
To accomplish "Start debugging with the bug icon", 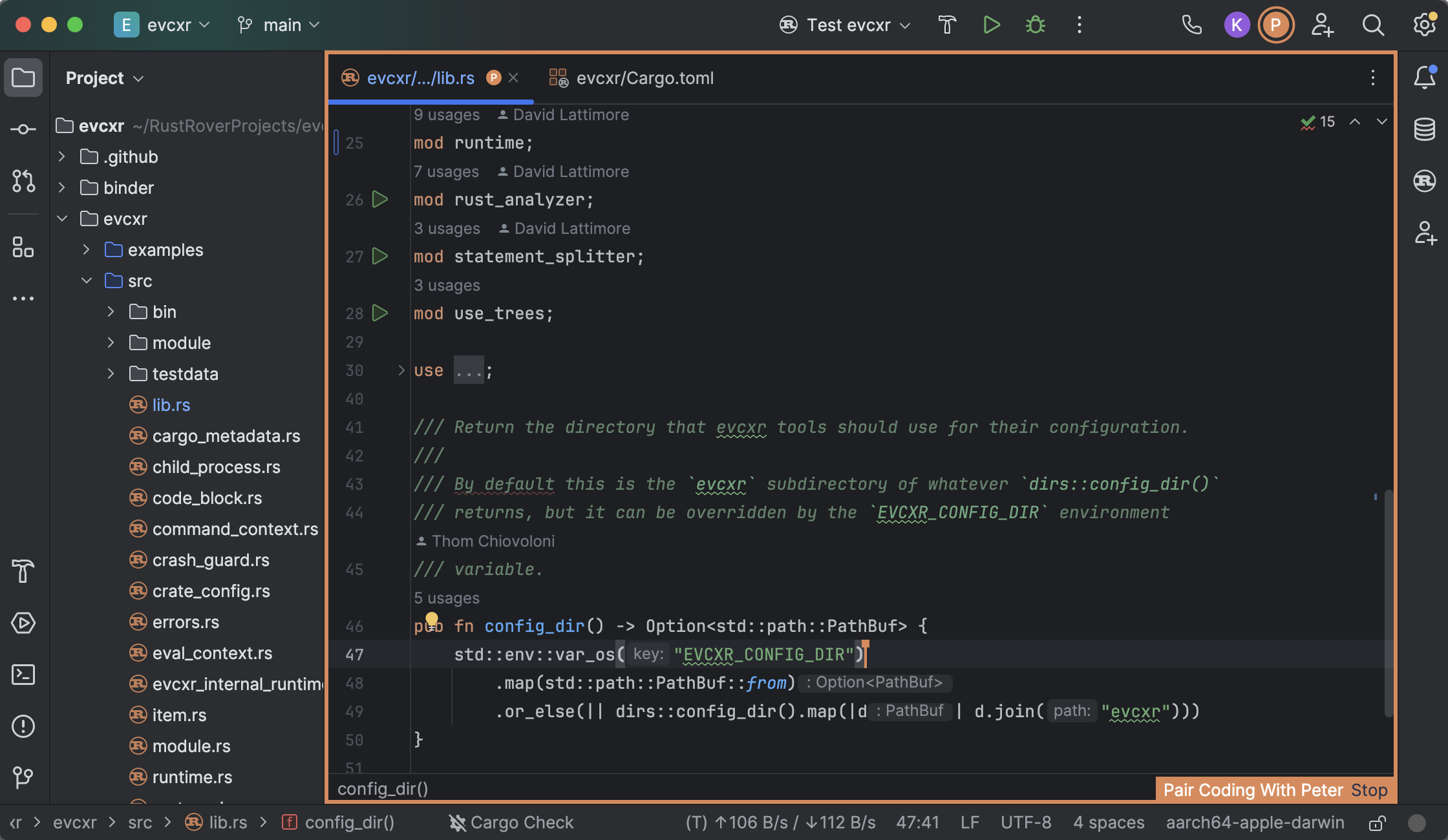I will tap(1035, 25).
